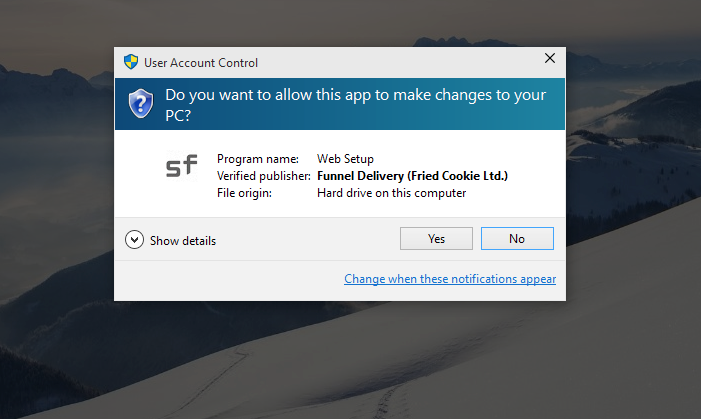701x419 pixels.
Task: Click the Funnel Delivery publisher name
Action: point(412,176)
